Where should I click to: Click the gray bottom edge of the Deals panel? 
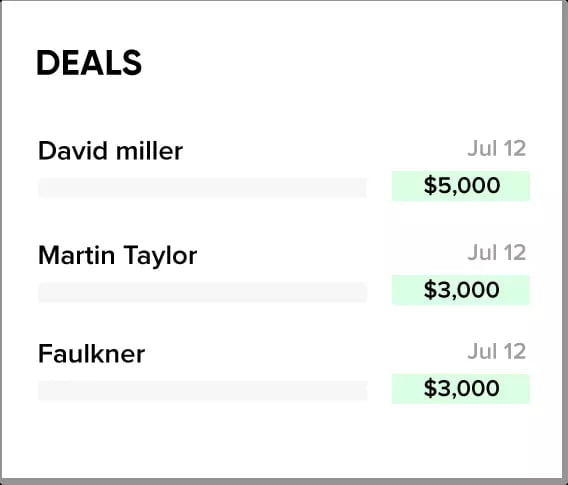(x=284, y=481)
